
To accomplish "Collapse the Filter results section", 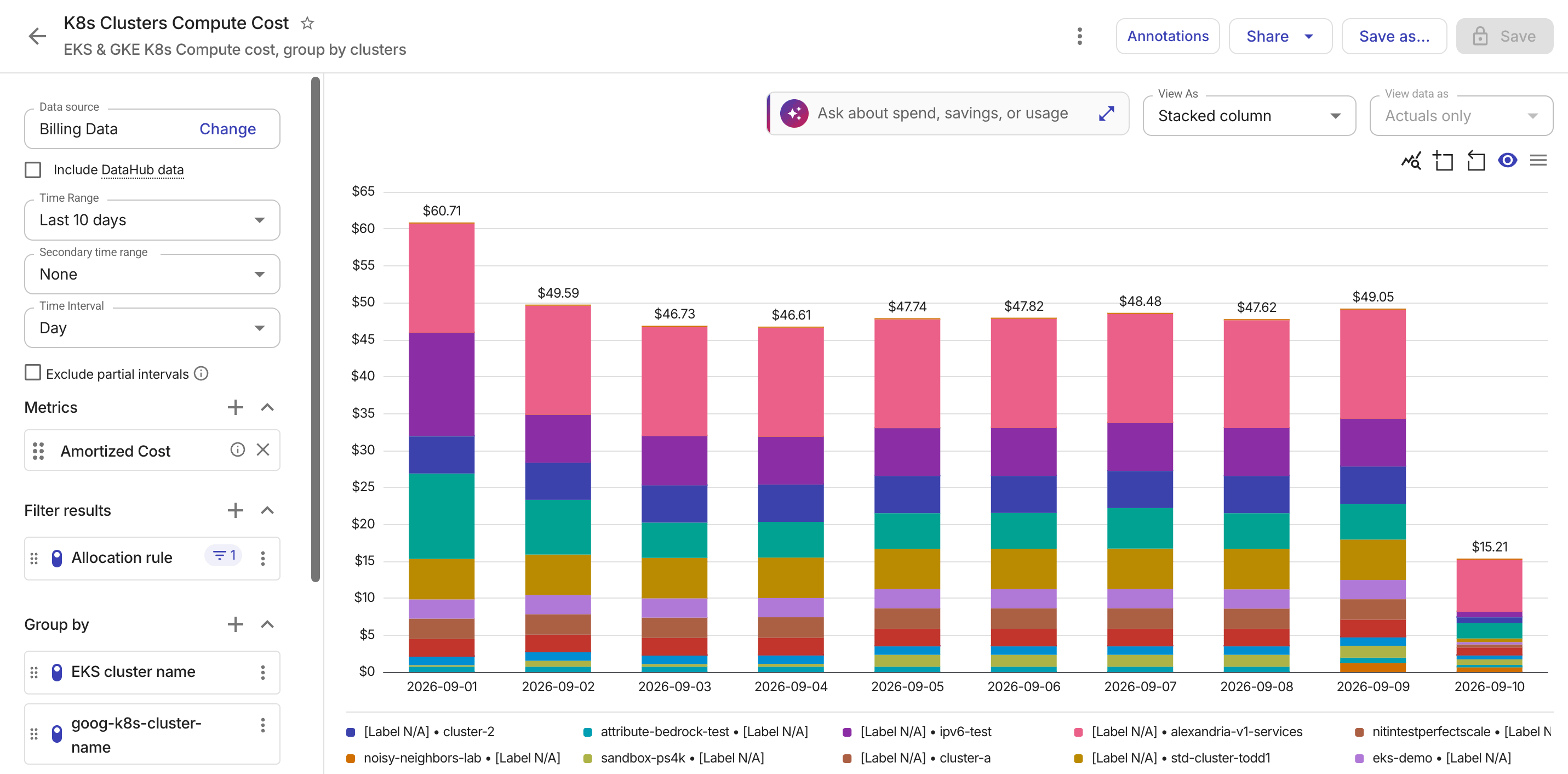I will pyautogui.click(x=267, y=510).
